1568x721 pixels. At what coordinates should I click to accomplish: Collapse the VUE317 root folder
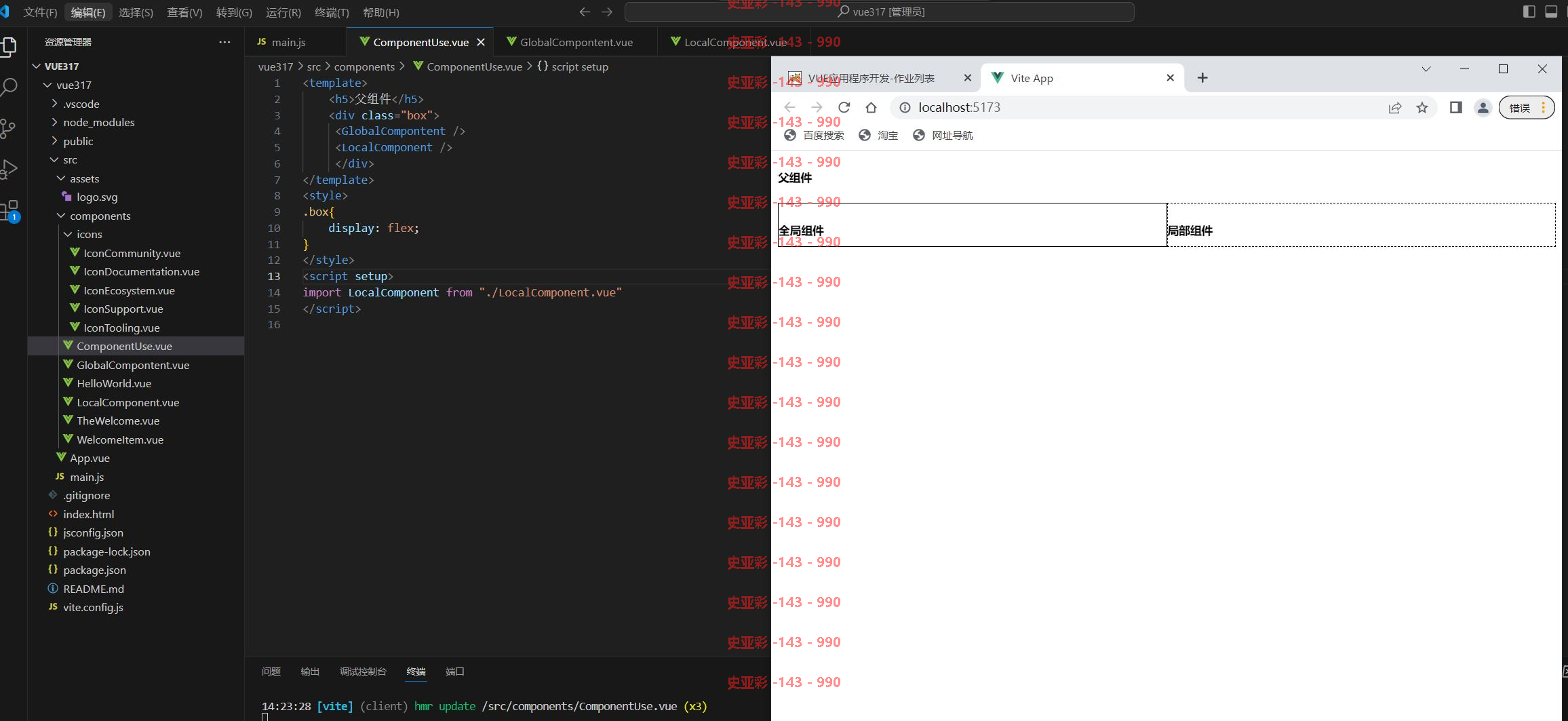(x=136, y=66)
